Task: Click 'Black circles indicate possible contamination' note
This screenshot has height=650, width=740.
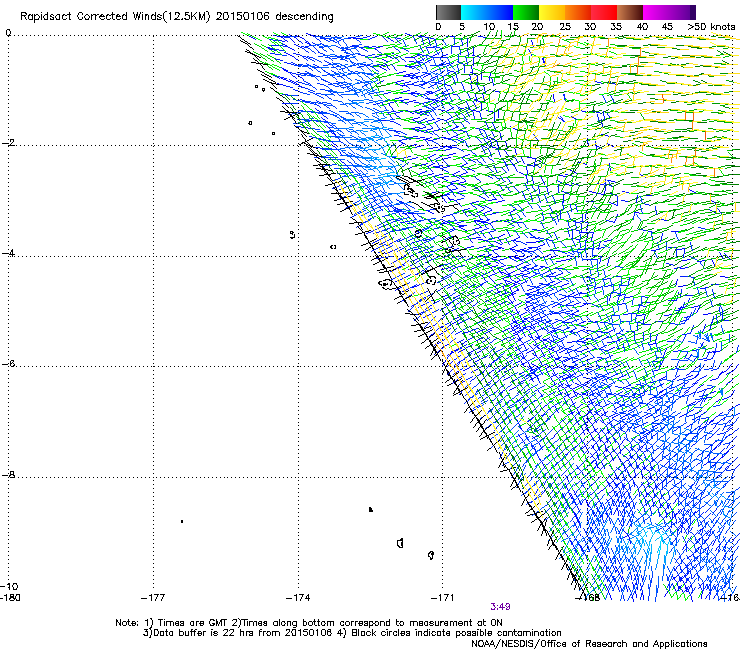Action: [x=456, y=633]
